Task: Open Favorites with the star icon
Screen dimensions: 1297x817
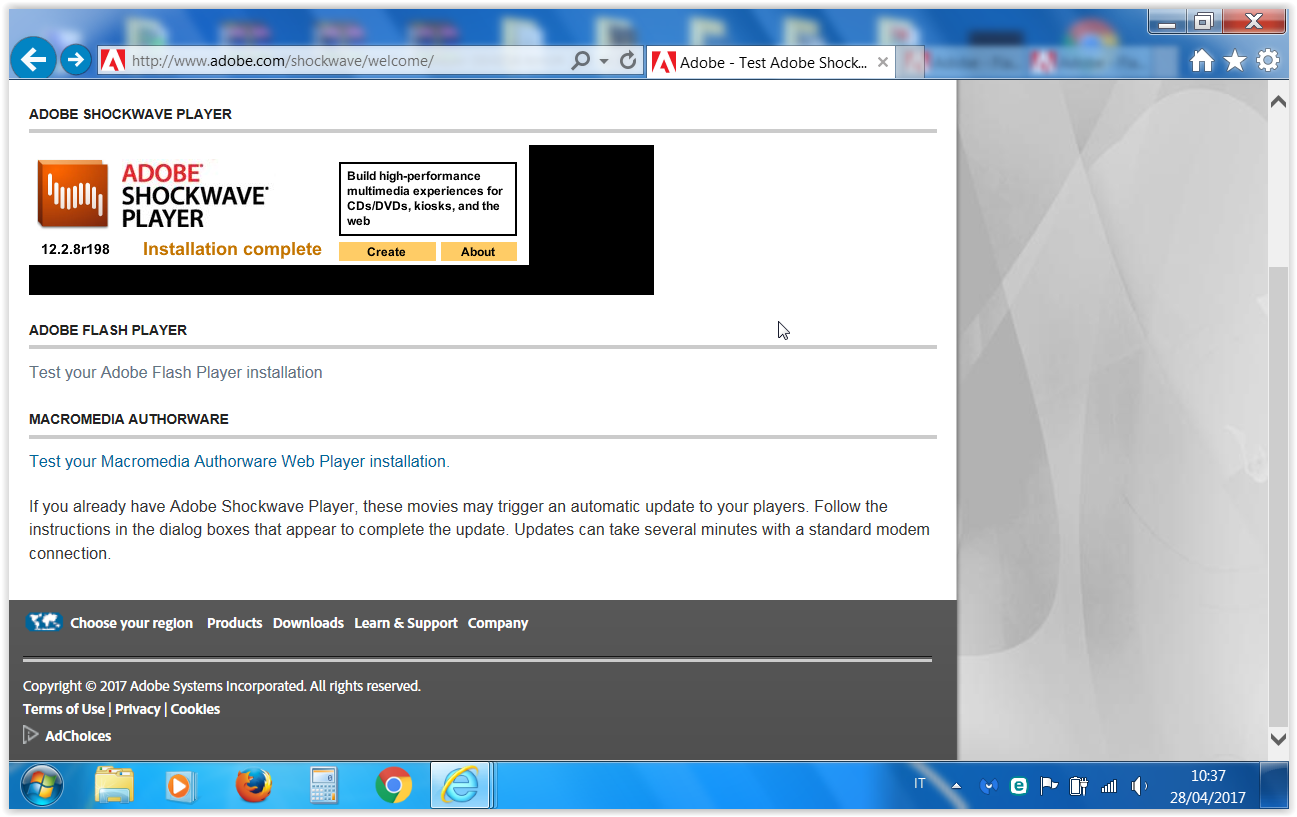Action: click(1235, 61)
